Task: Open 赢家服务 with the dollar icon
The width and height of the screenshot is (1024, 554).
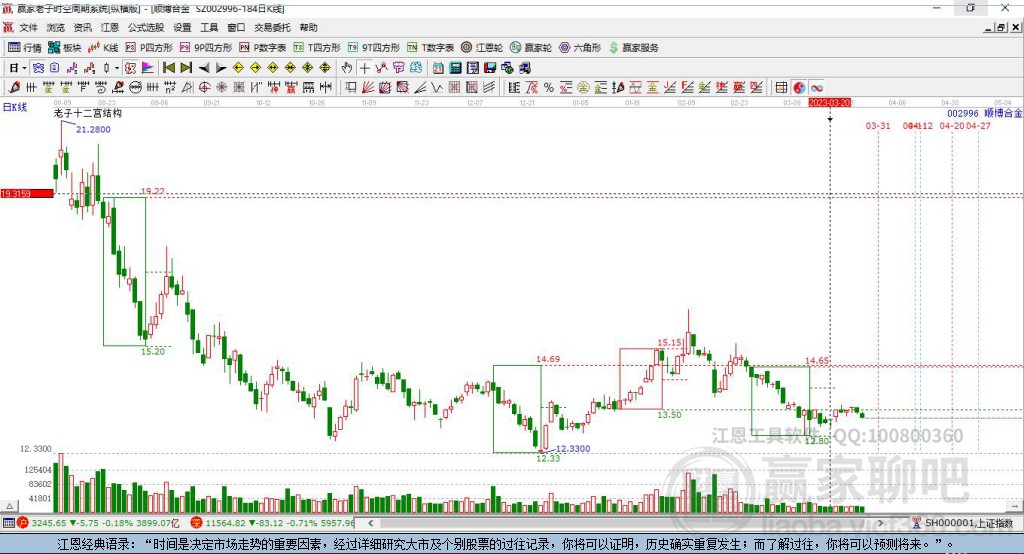Action: coord(633,48)
